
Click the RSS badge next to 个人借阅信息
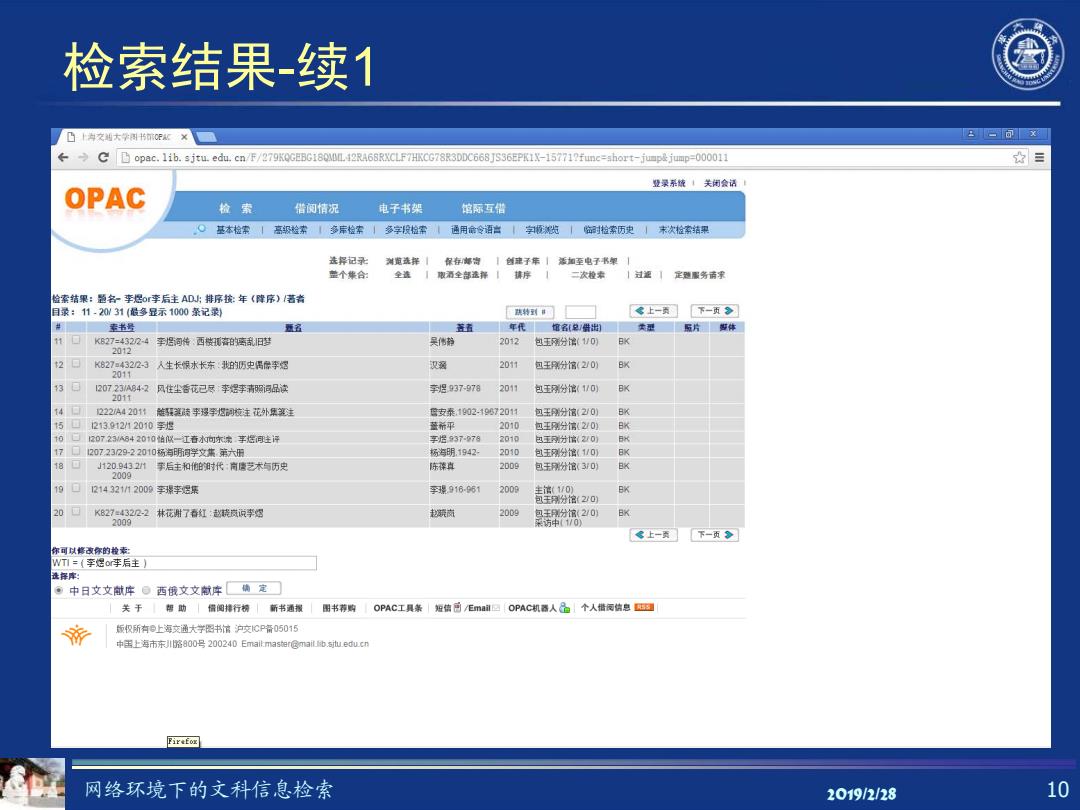click(x=644, y=608)
